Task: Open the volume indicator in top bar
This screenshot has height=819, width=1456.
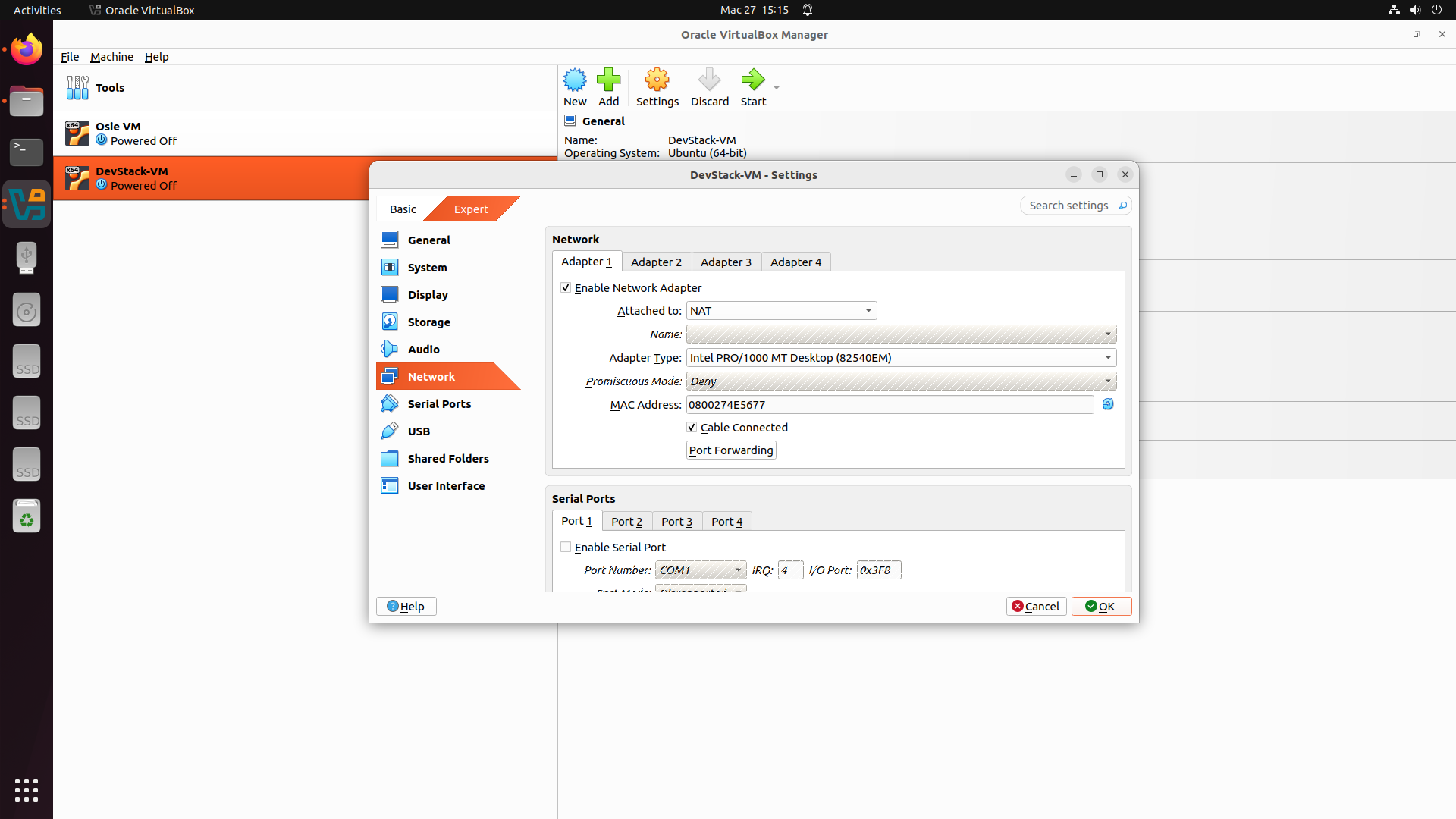Action: (1415, 10)
